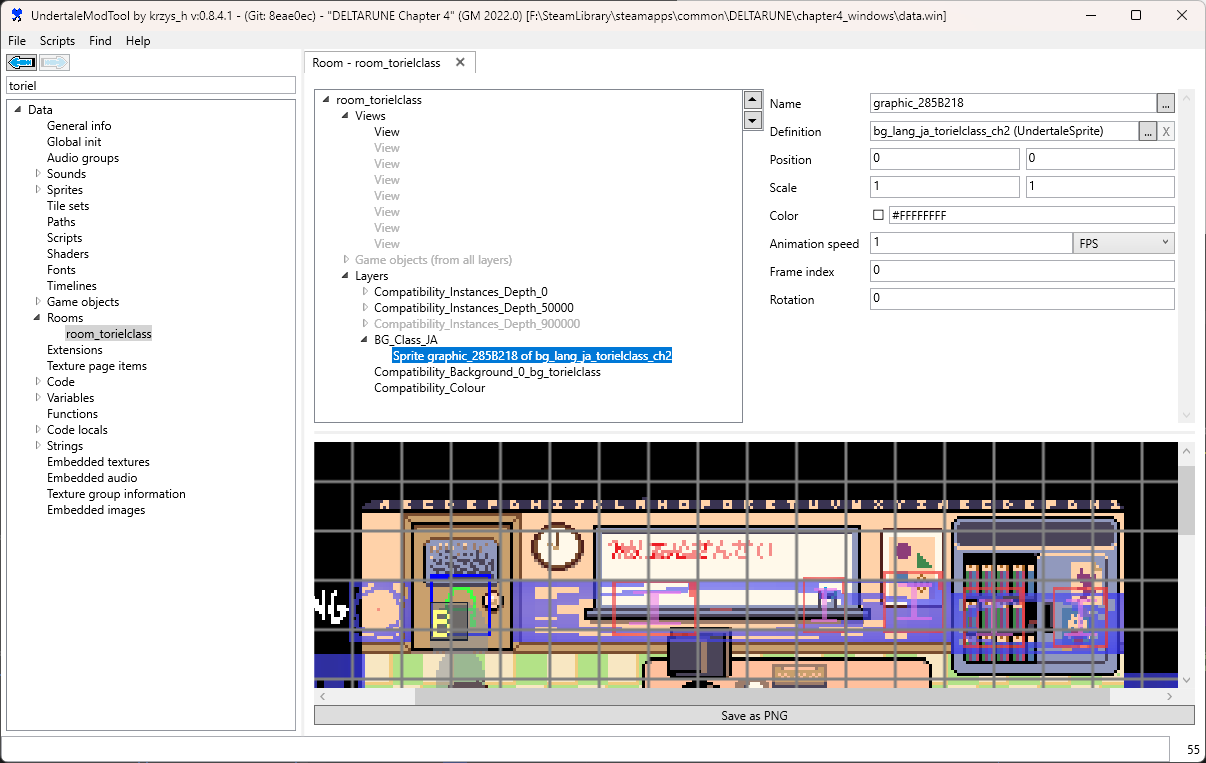Open the FPS animation speed dropdown
This screenshot has width=1206, height=763.
(x=1124, y=243)
